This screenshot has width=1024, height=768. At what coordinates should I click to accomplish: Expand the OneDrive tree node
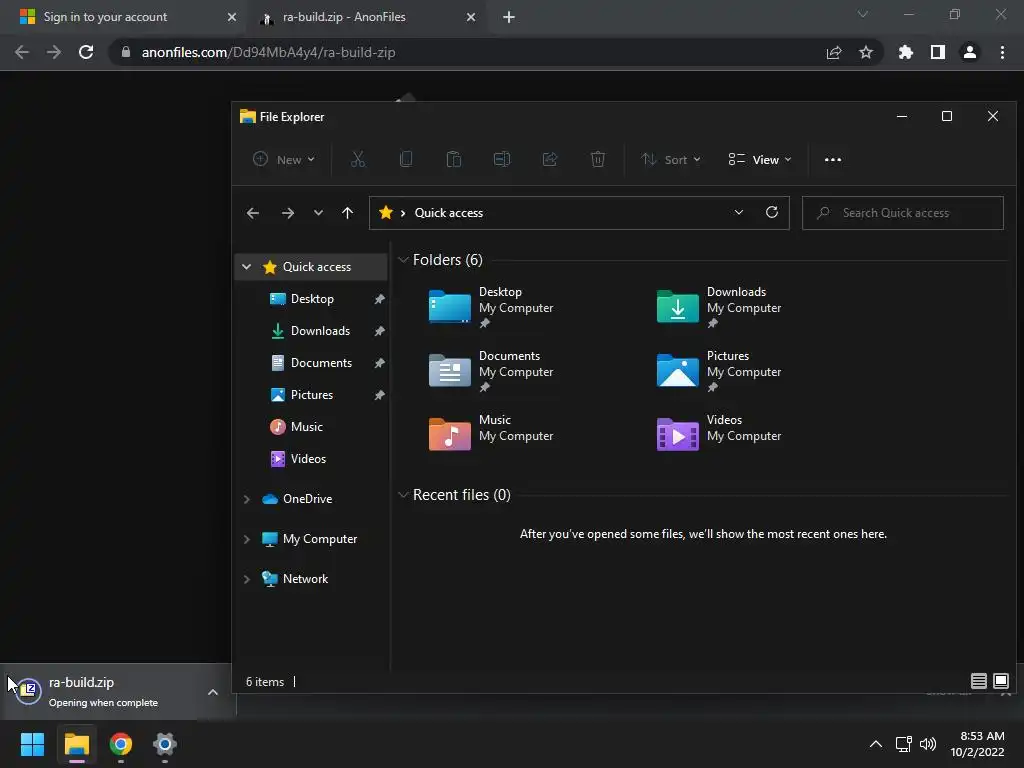[246, 499]
